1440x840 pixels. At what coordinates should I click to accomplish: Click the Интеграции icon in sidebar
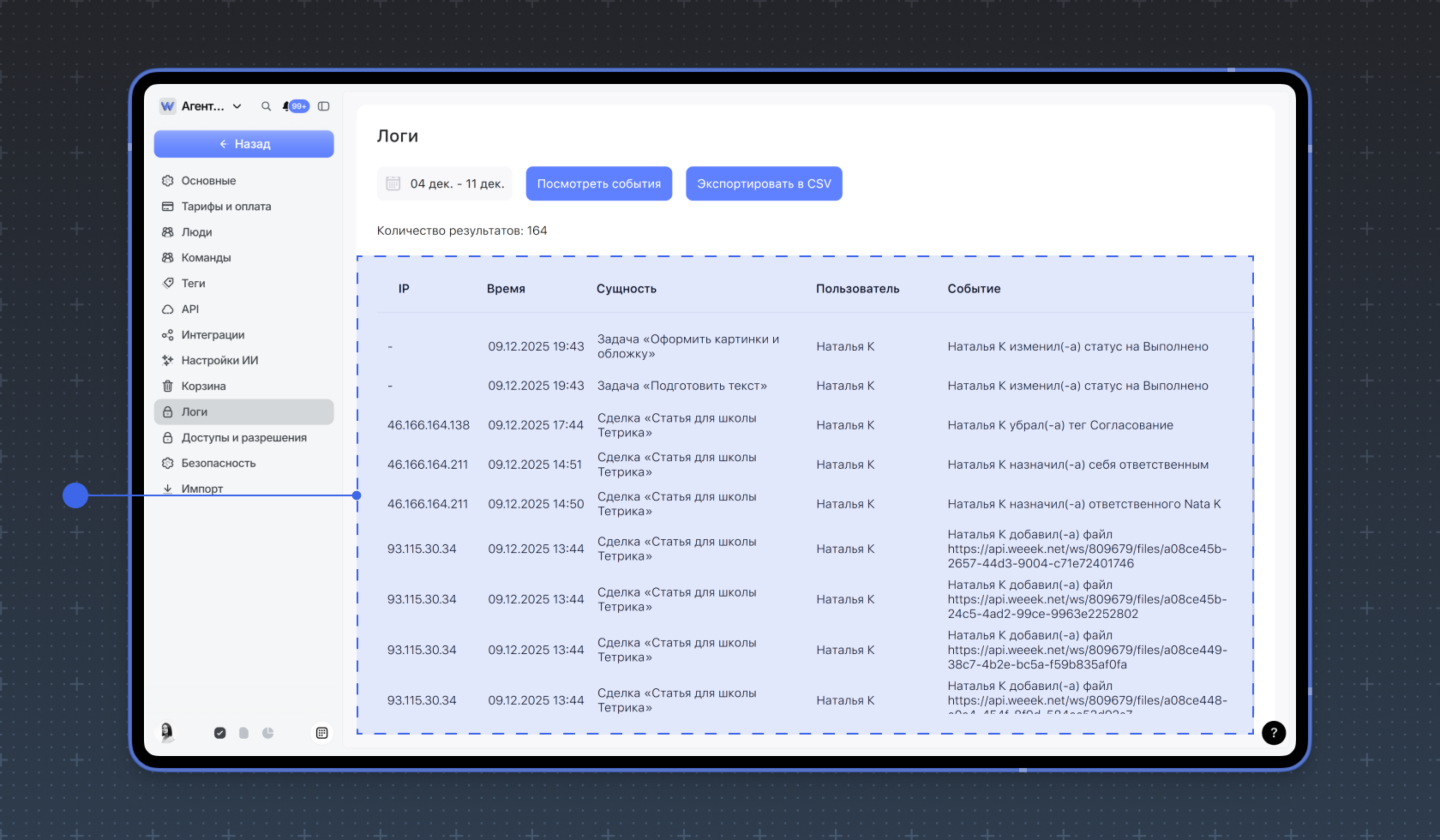click(x=168, y=335)
